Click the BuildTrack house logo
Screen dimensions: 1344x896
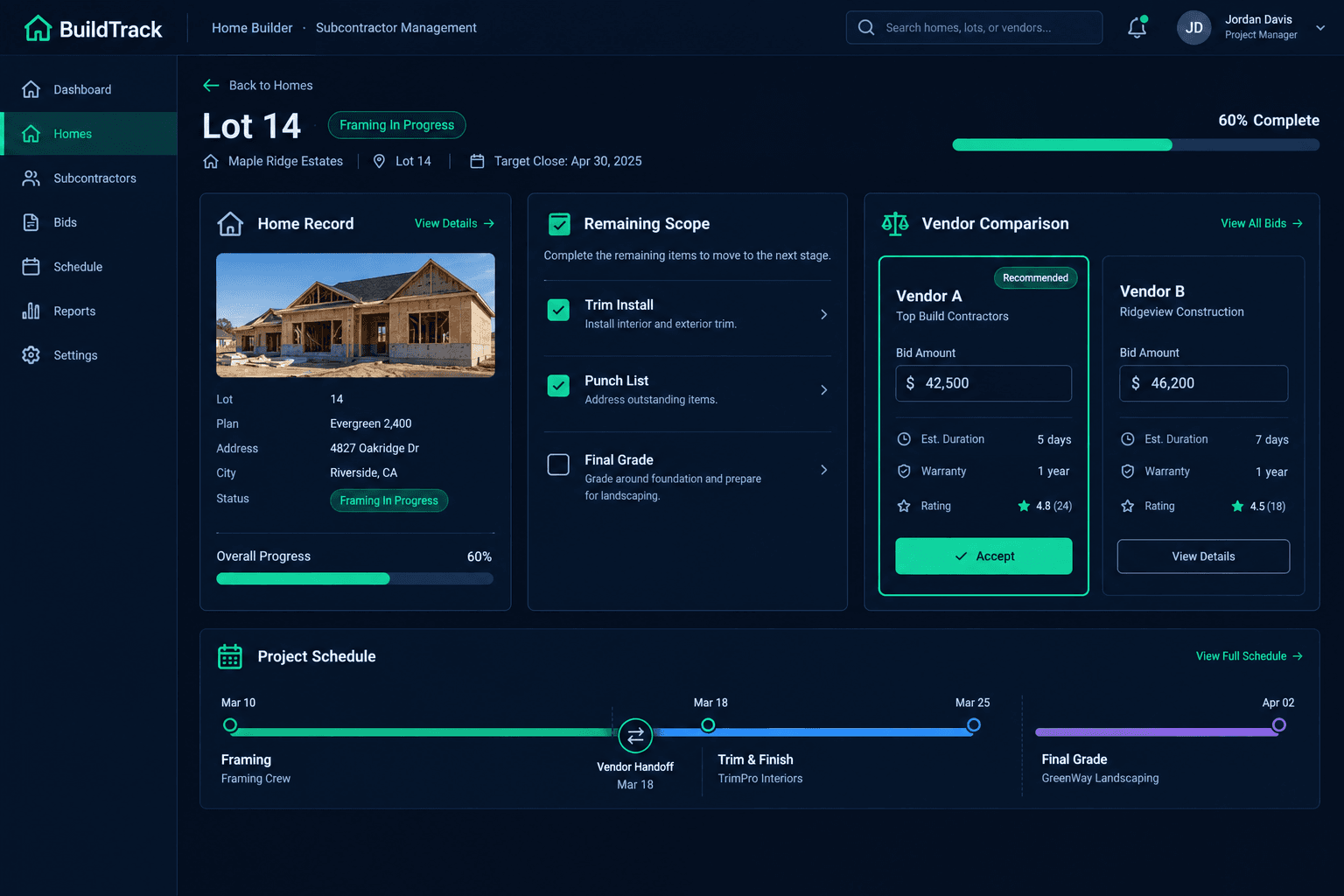(38, 28)
